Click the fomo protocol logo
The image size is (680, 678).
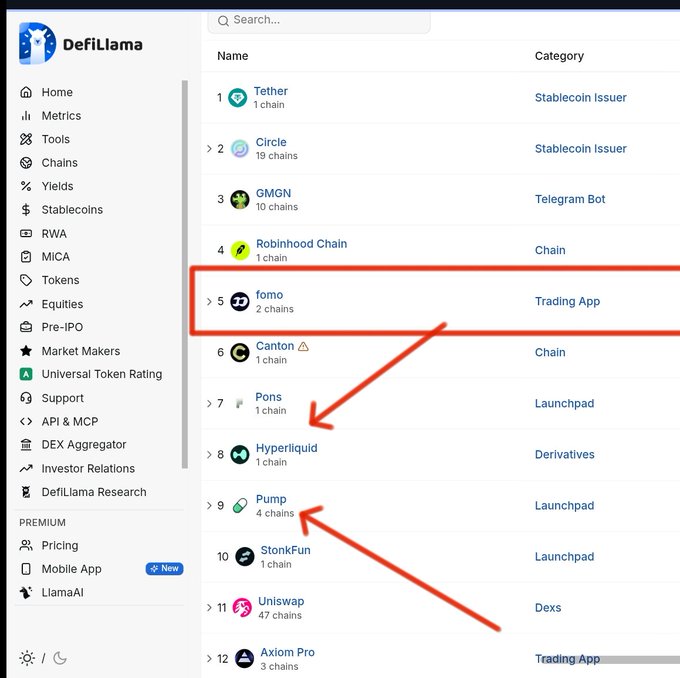(240, 301)
